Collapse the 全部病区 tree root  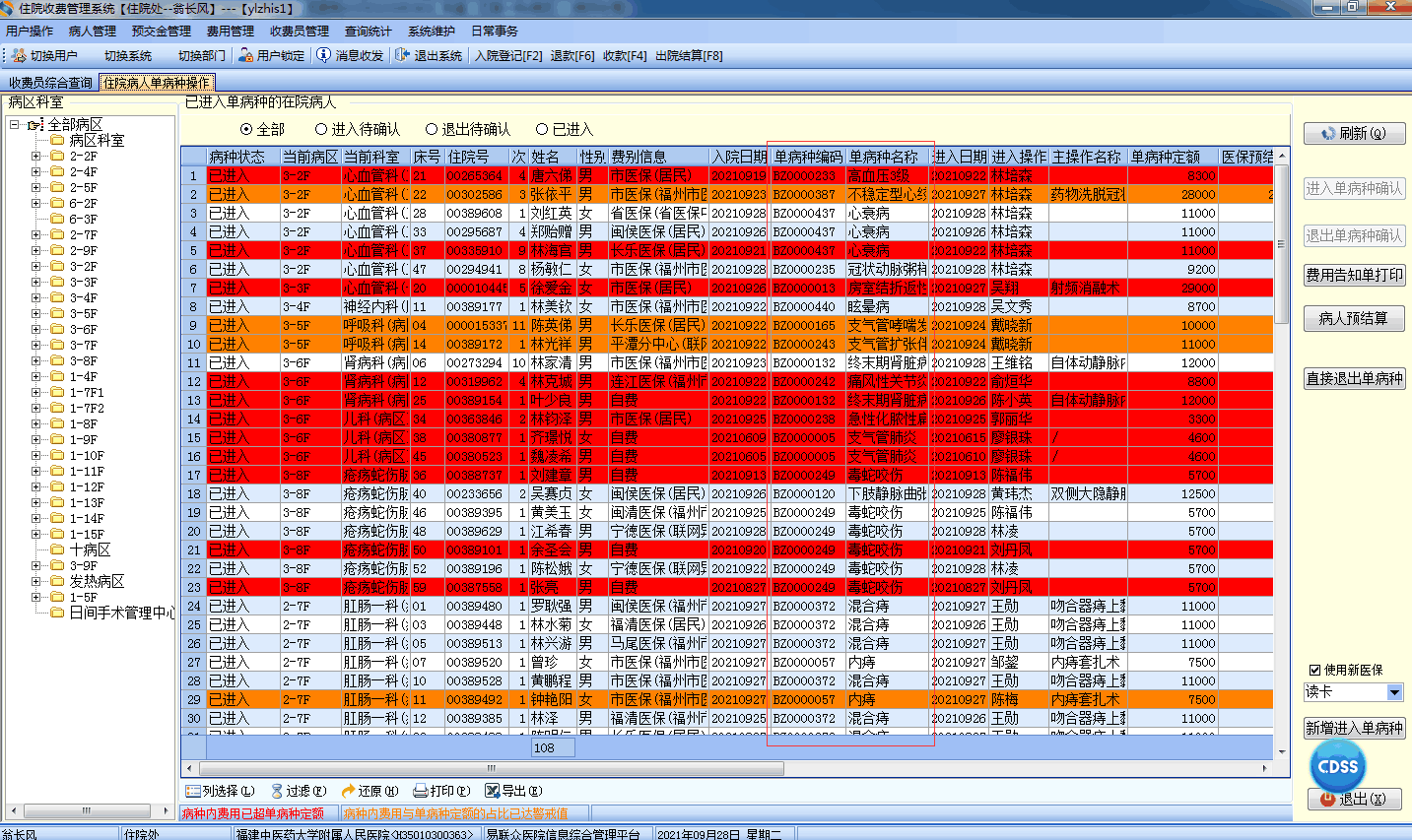[x=14, y=125]
